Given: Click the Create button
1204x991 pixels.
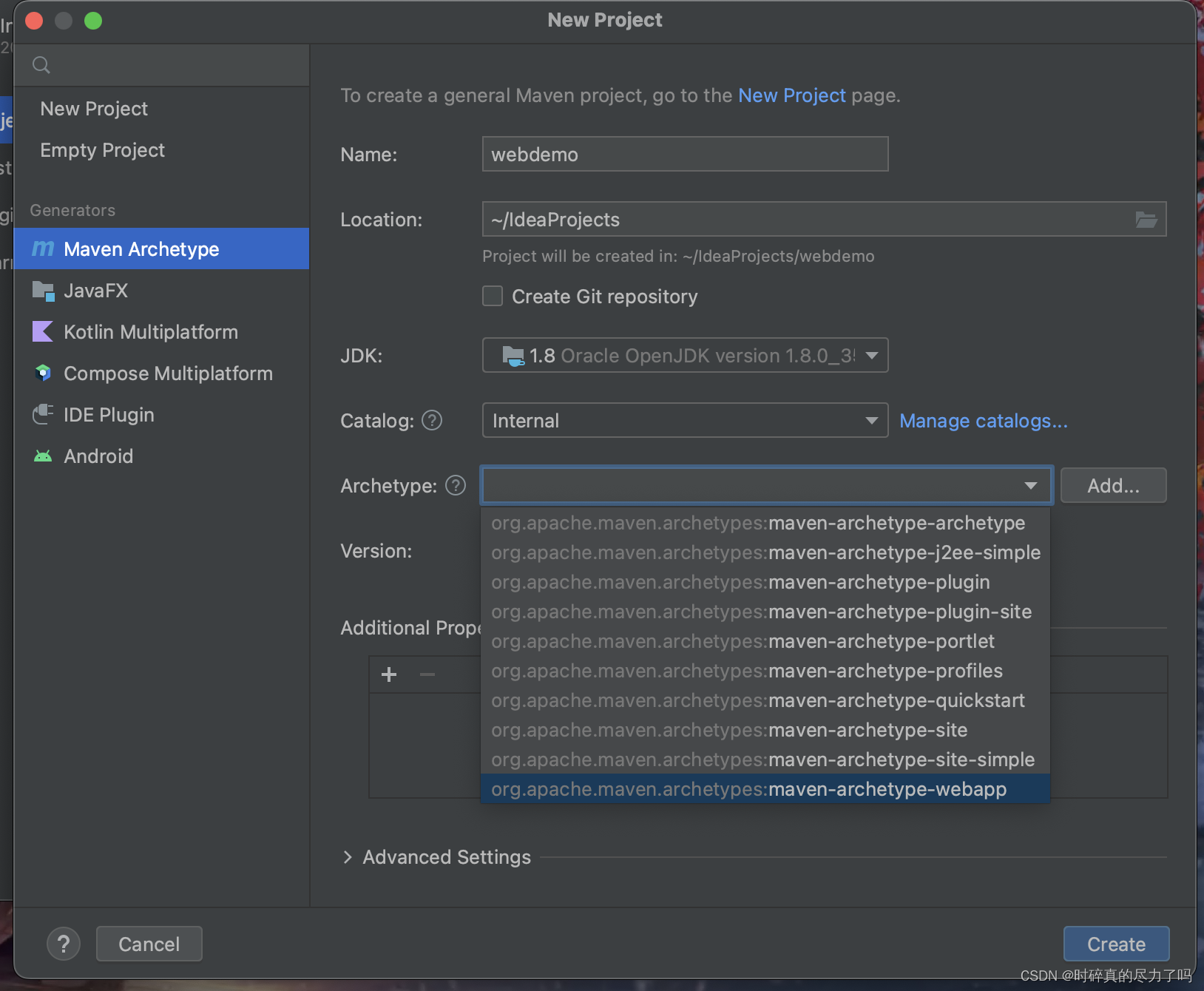Looking at the screenshot, I should pos(1116,944).
